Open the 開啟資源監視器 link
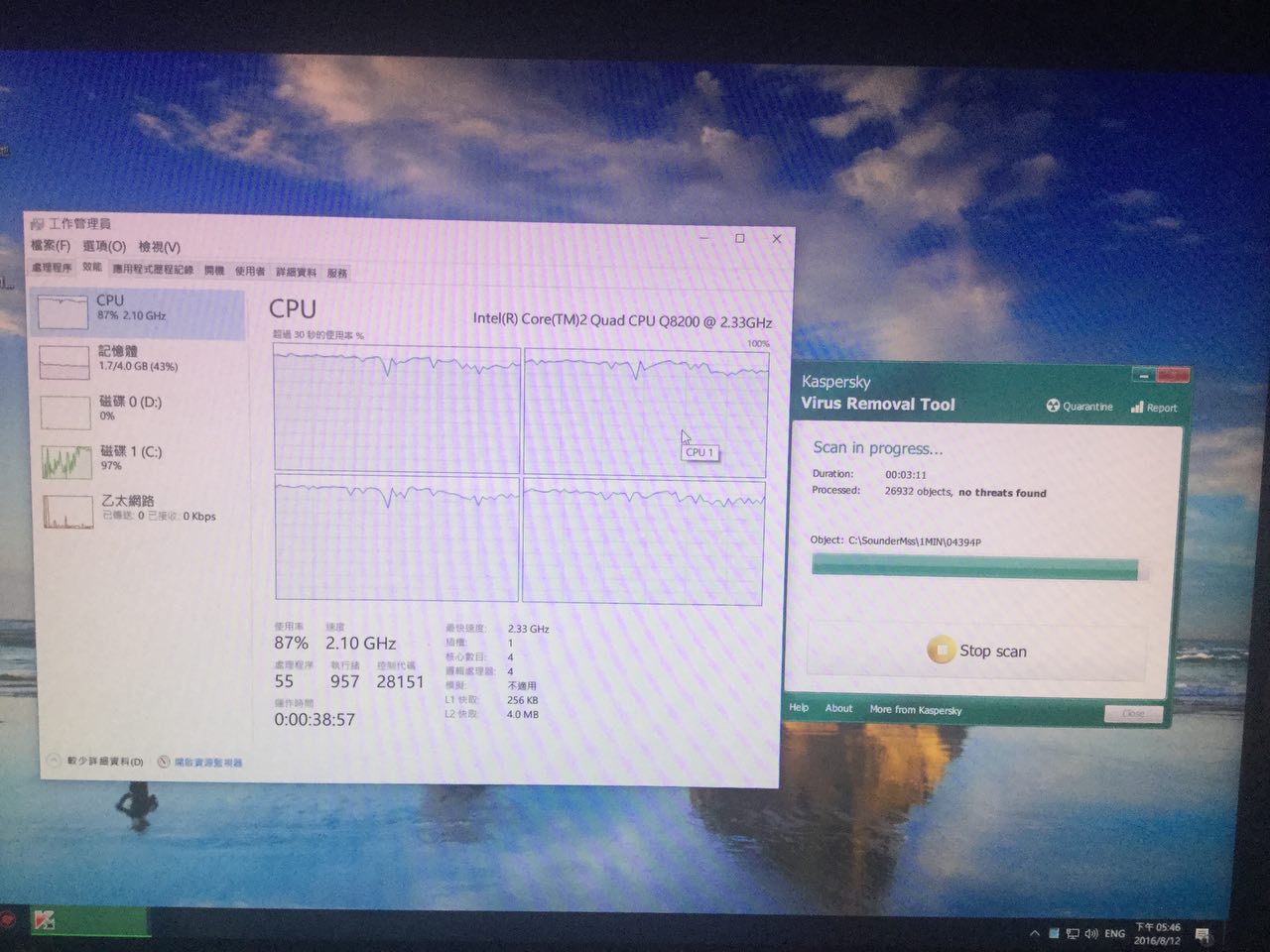Image resolution: width=1270 pixels, height=952 pixels. click(208, 763)
